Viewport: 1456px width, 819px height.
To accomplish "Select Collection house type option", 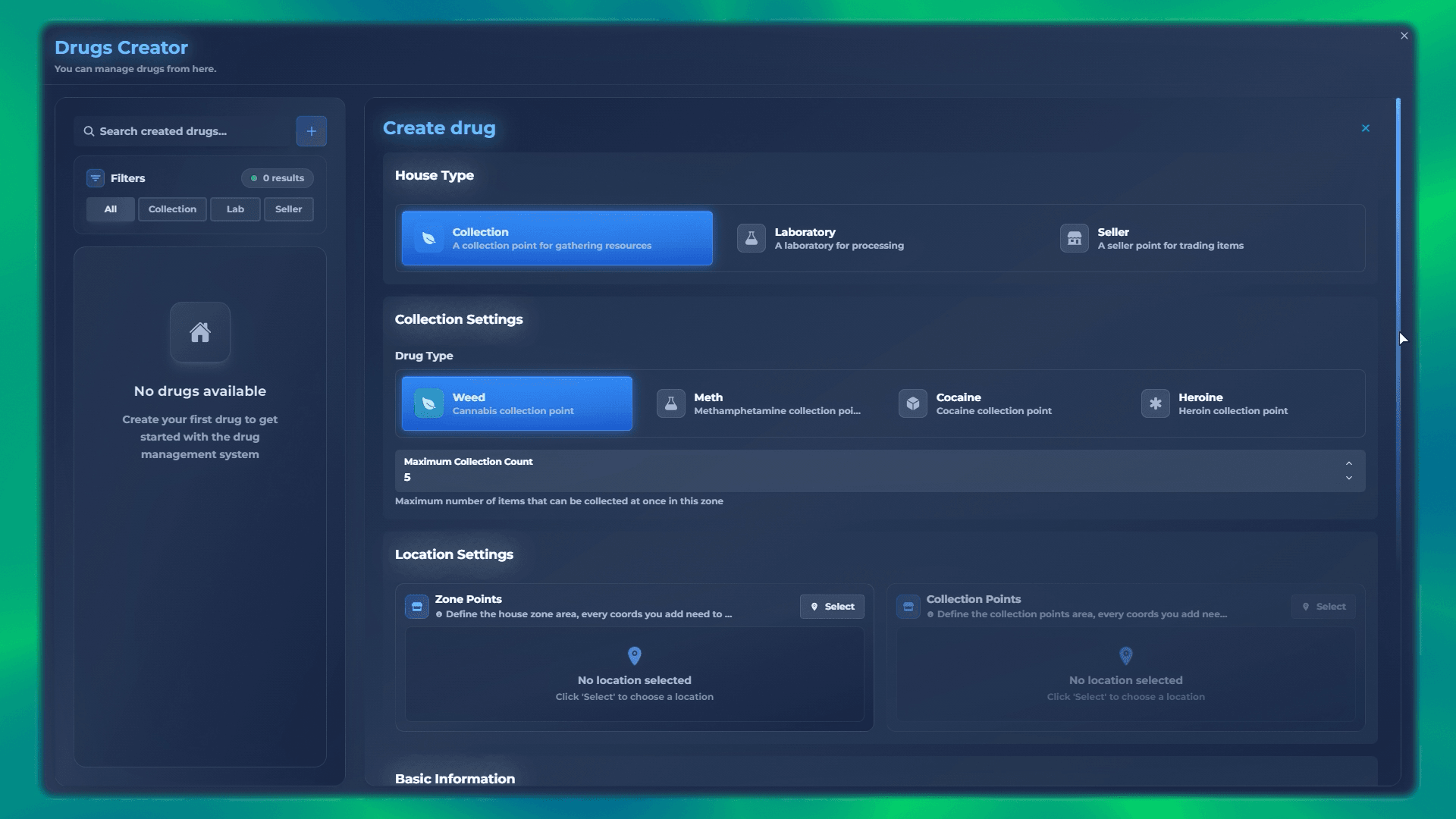I will 557,238.
